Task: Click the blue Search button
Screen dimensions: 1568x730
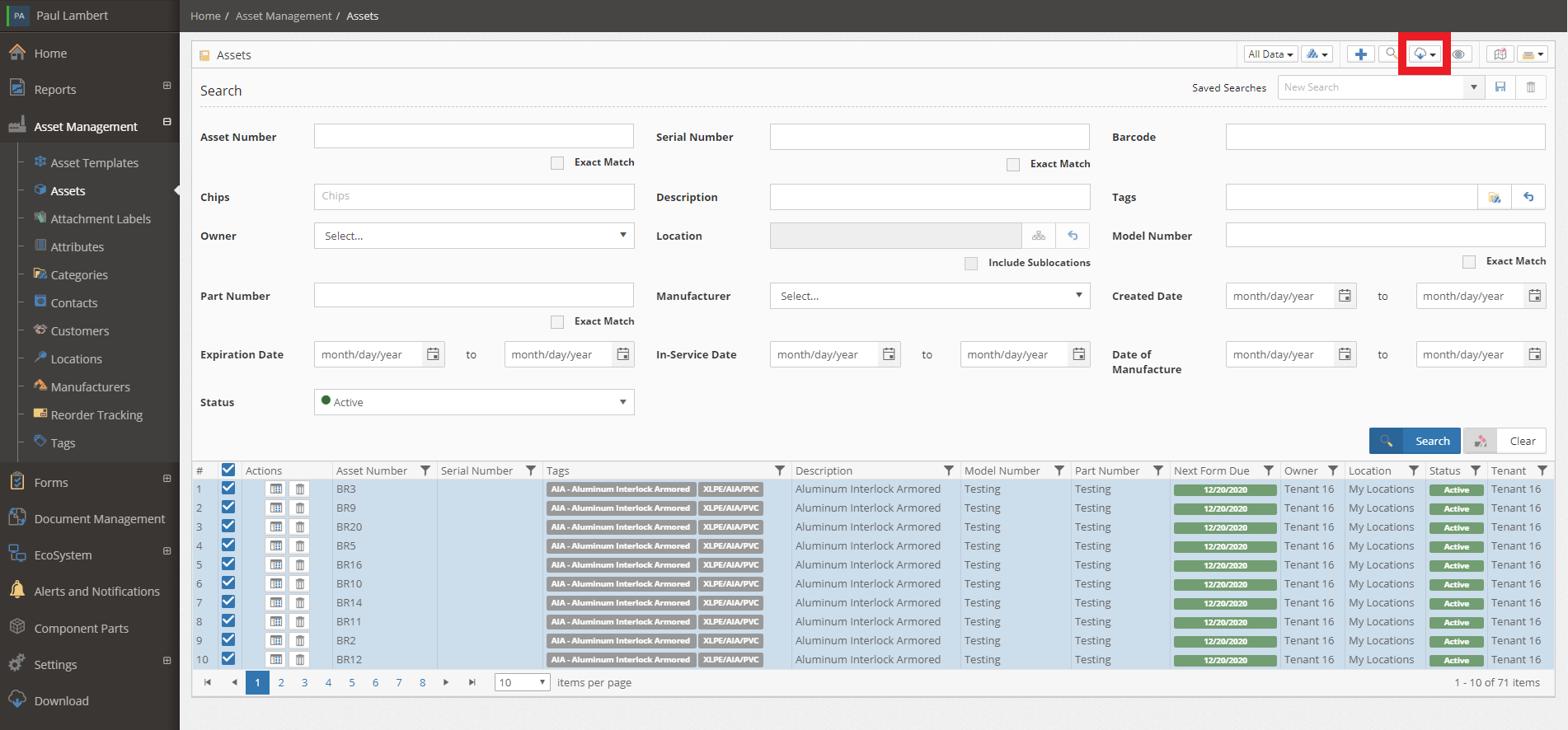Action: pos(1415,441)
